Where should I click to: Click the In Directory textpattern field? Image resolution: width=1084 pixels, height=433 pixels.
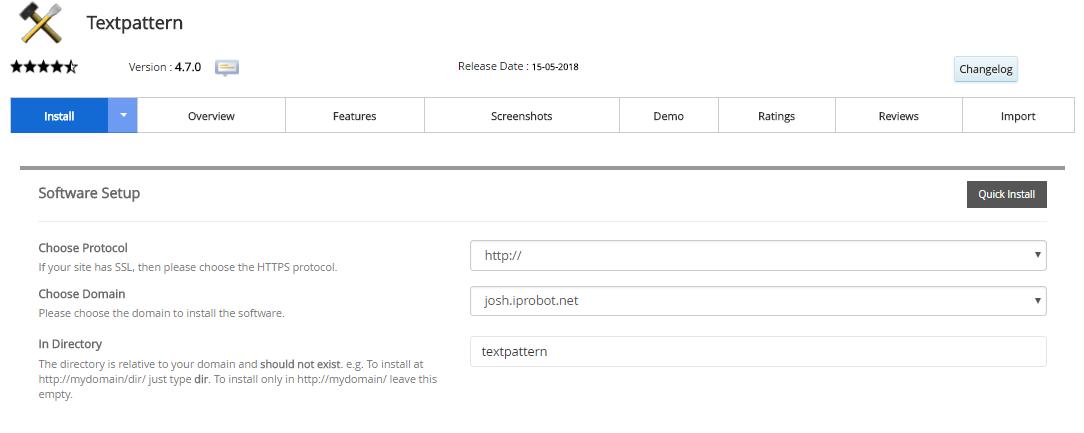[x=758, y=351]
